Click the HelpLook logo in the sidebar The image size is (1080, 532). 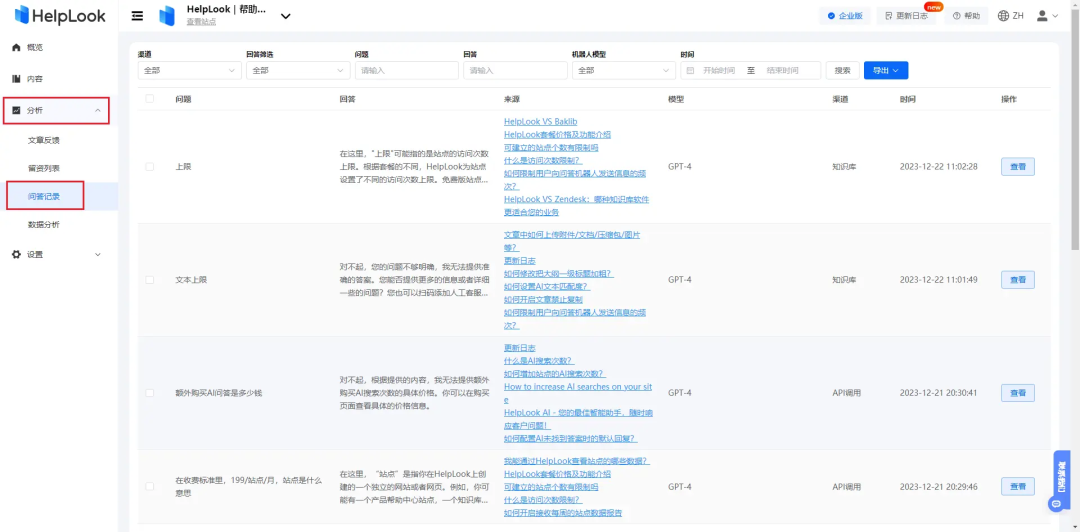tap(60, 15)
